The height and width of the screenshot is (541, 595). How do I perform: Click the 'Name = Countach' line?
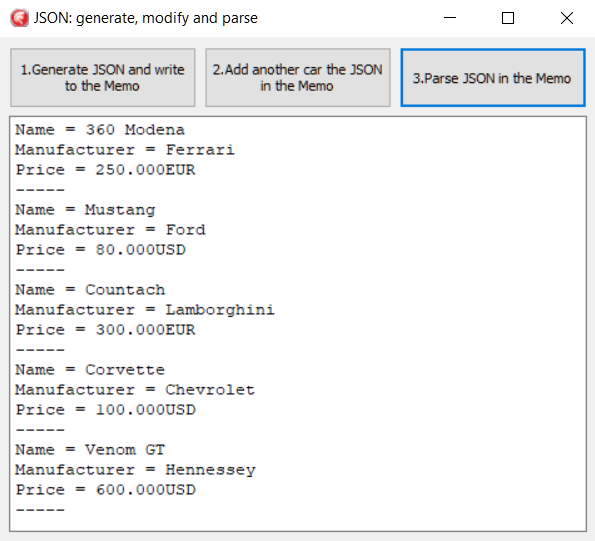[x=90, y=290]
